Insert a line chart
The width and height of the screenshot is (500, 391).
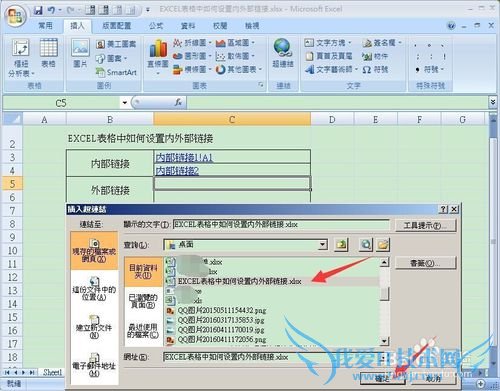(192, 43)
